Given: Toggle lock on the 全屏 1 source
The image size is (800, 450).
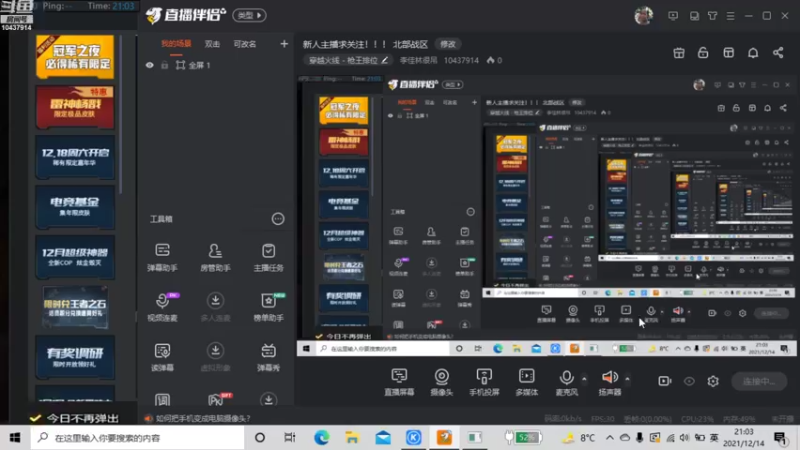Looking at the screenshot, I should tap(164, 65).
